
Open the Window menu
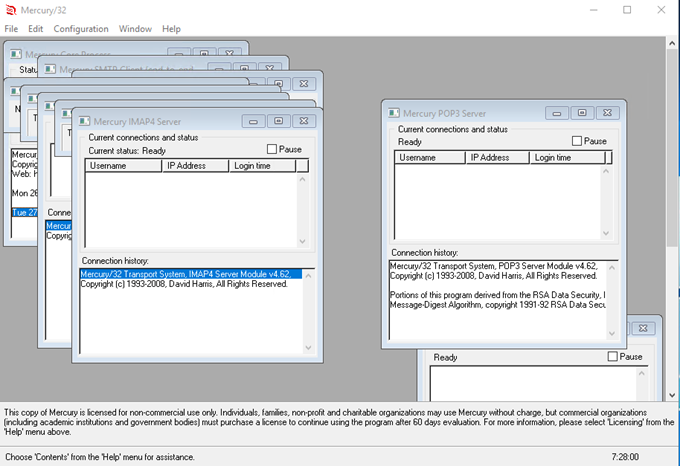coord(135,29)
